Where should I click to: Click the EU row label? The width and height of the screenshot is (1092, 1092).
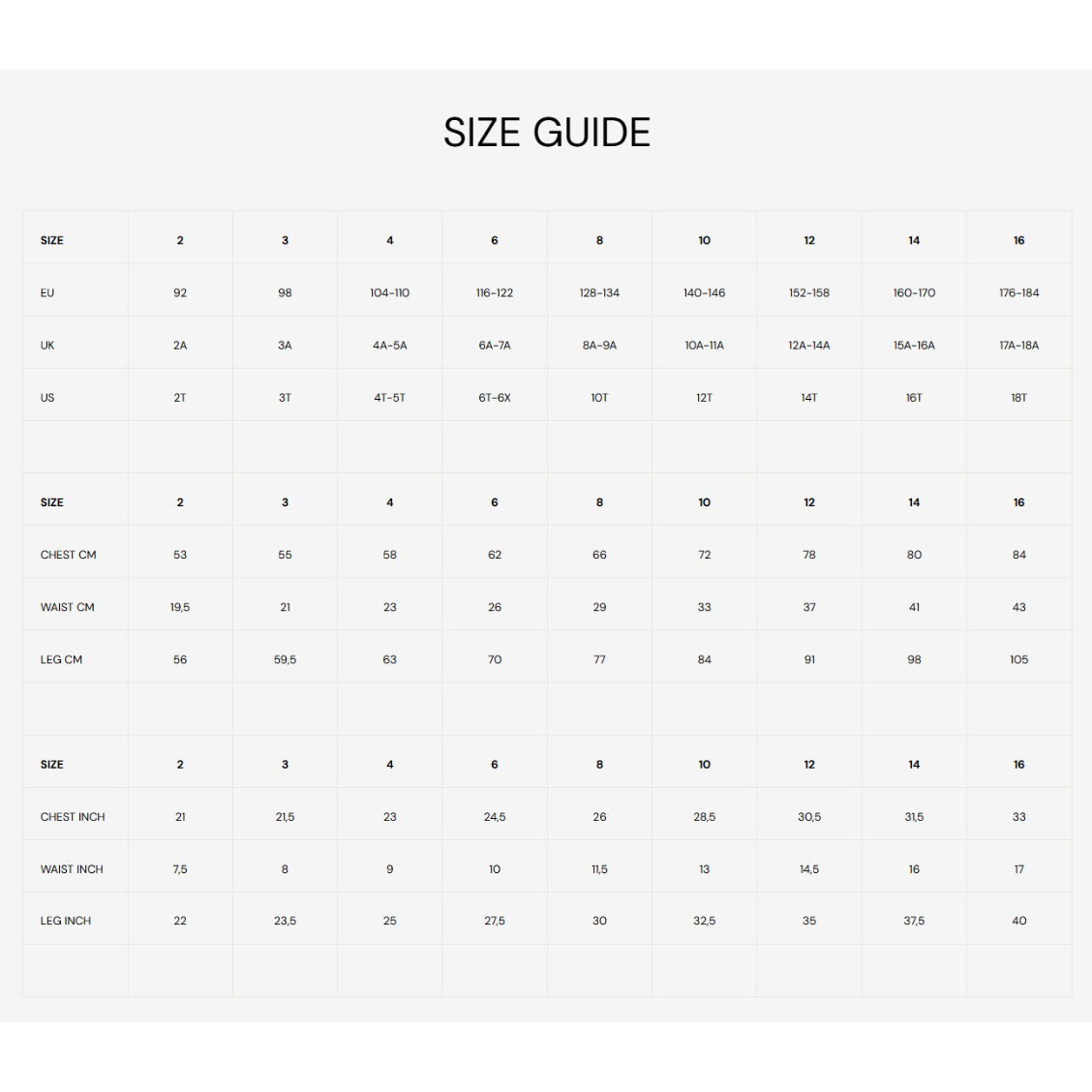(47, 292)
